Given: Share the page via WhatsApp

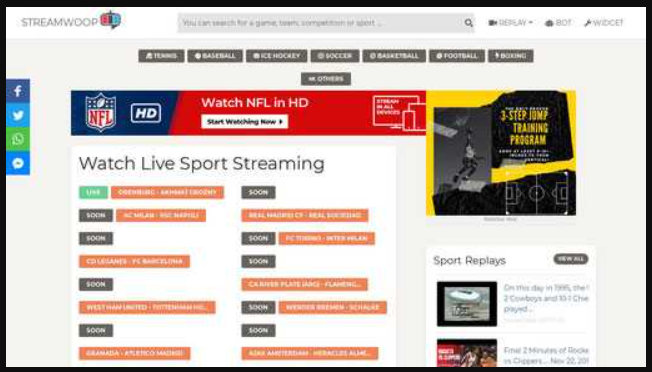Looking at the screenshot, I should click(x=18, y=139).
